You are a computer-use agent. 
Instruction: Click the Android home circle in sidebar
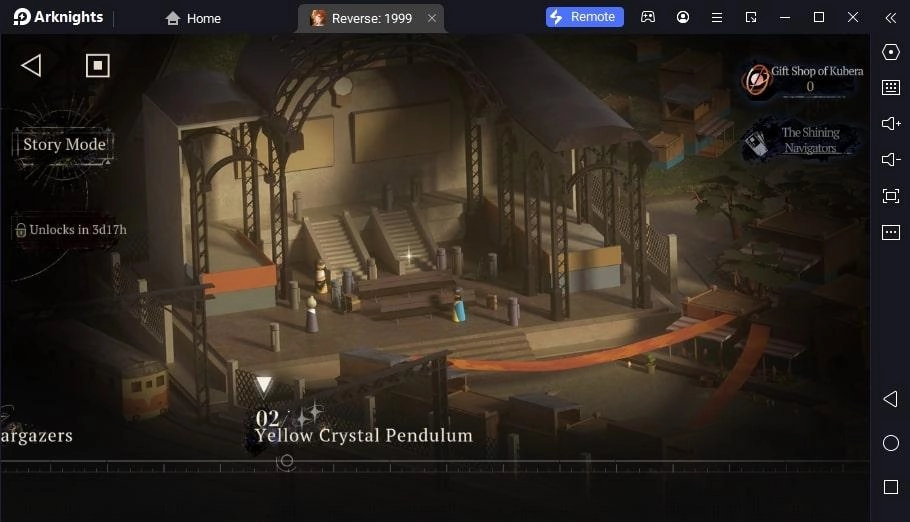coord(891,443)
